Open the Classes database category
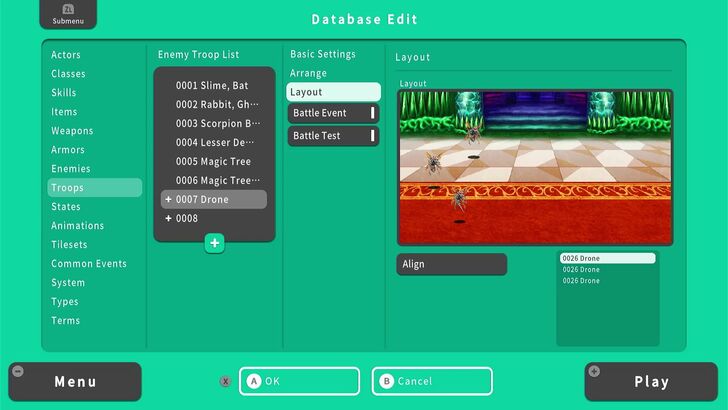This screenshot has width=728, height=410. tap(68, 74)
